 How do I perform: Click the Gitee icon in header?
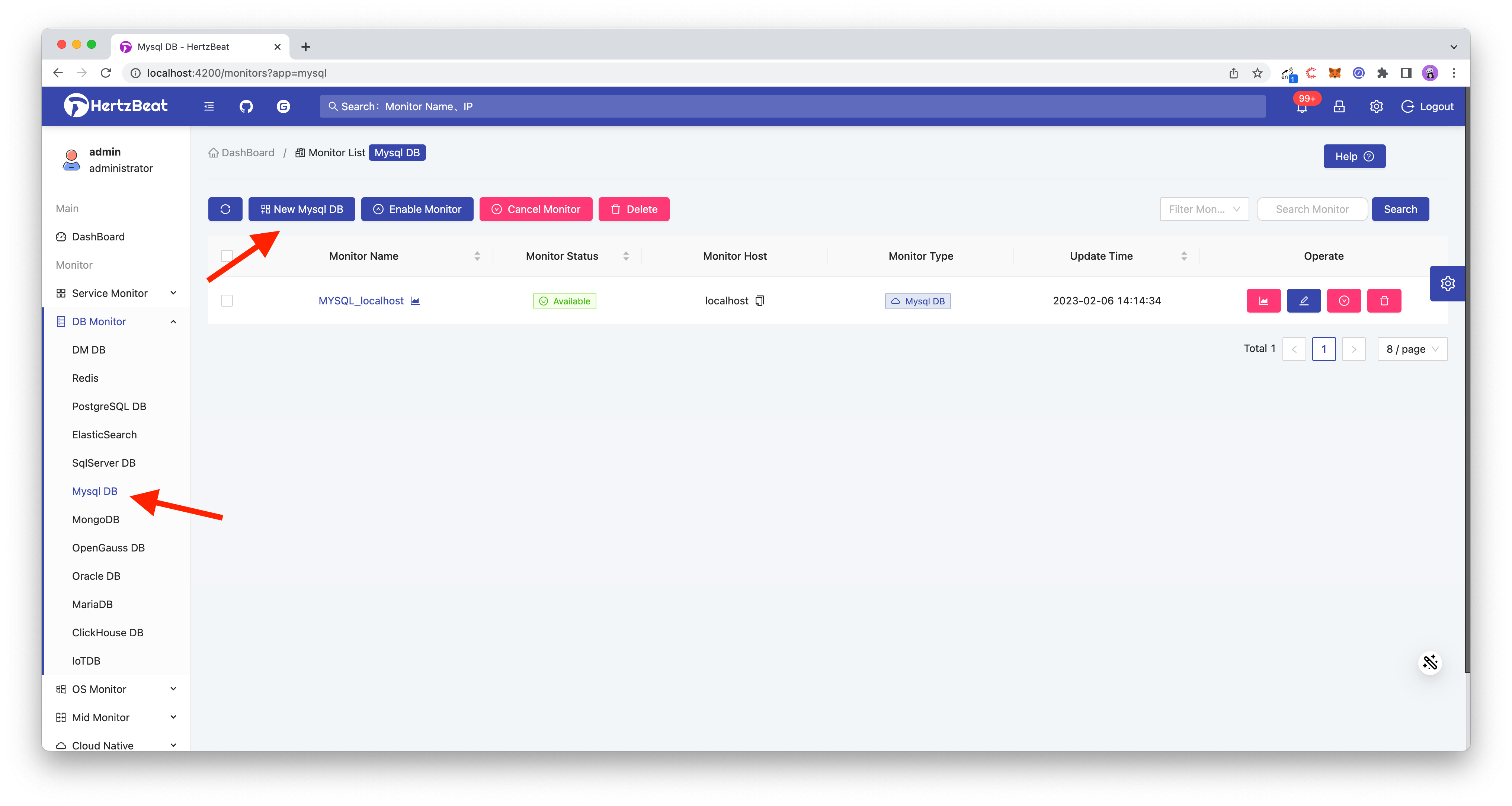283,106
